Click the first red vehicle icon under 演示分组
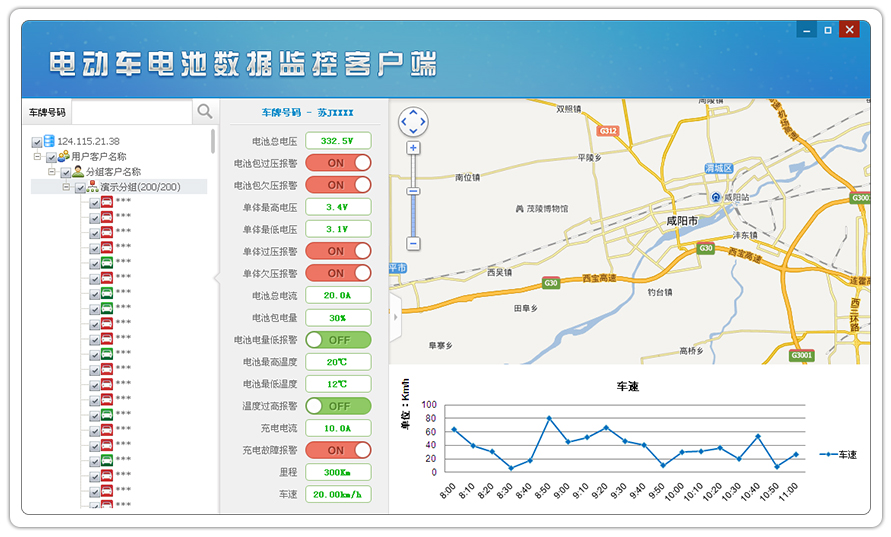The width and height of the screenshot is (891, 537). tap(107, 202)
